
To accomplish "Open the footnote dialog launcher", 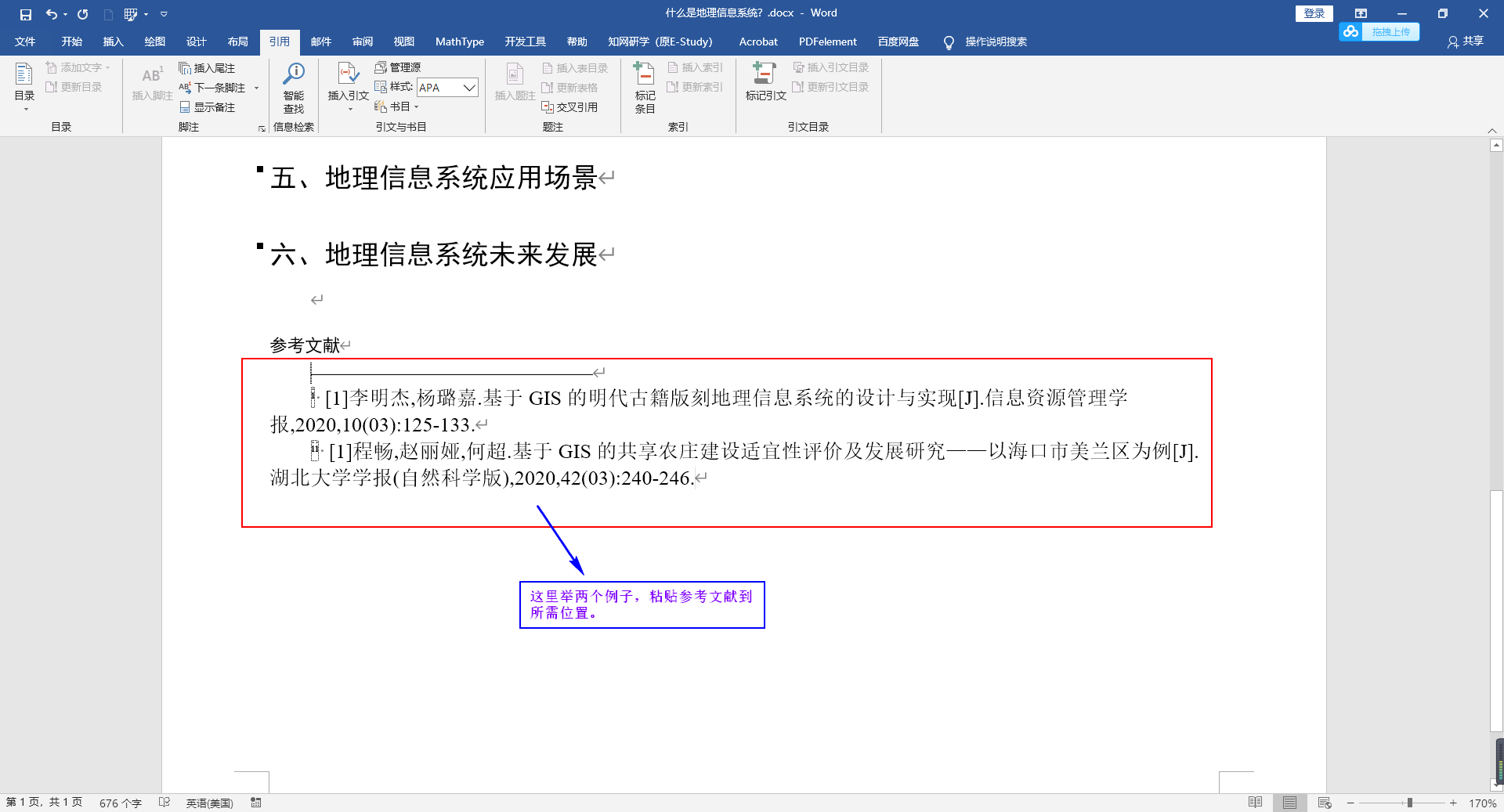I will point(262,128).
